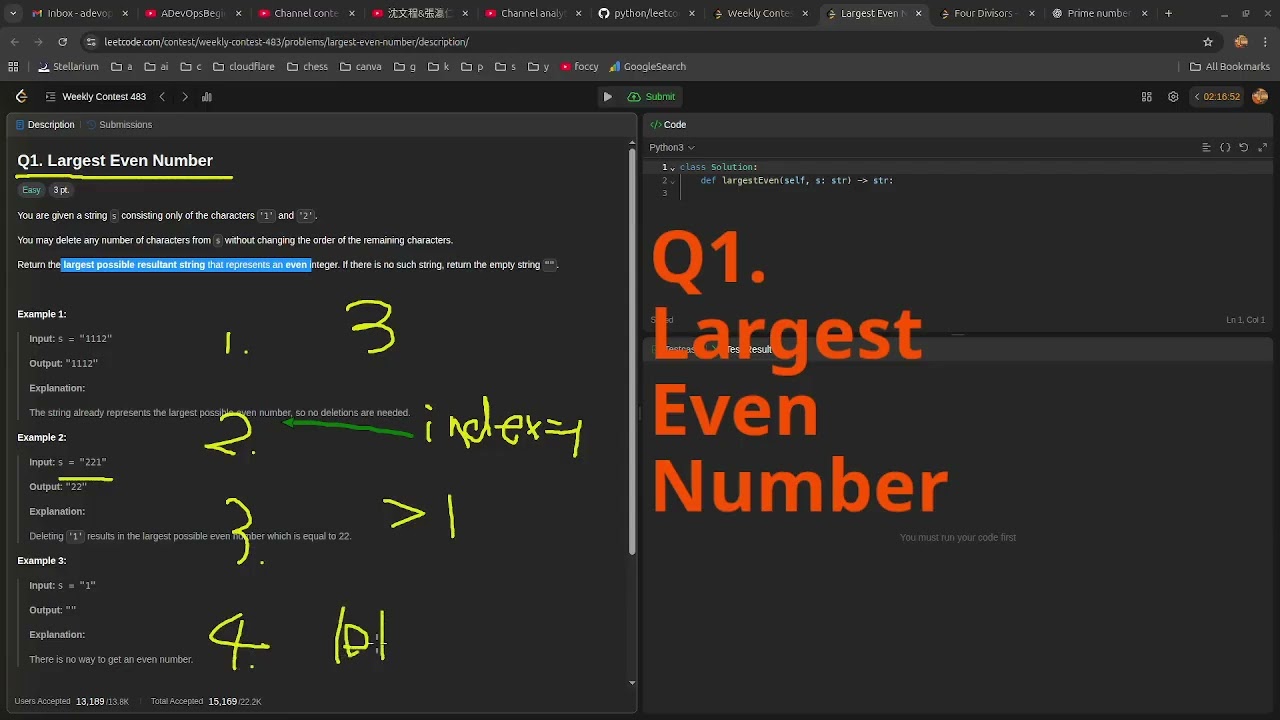This screenshot has height=720, width=1280.
Task: Click the address bar URL
Action: point(286,42)
